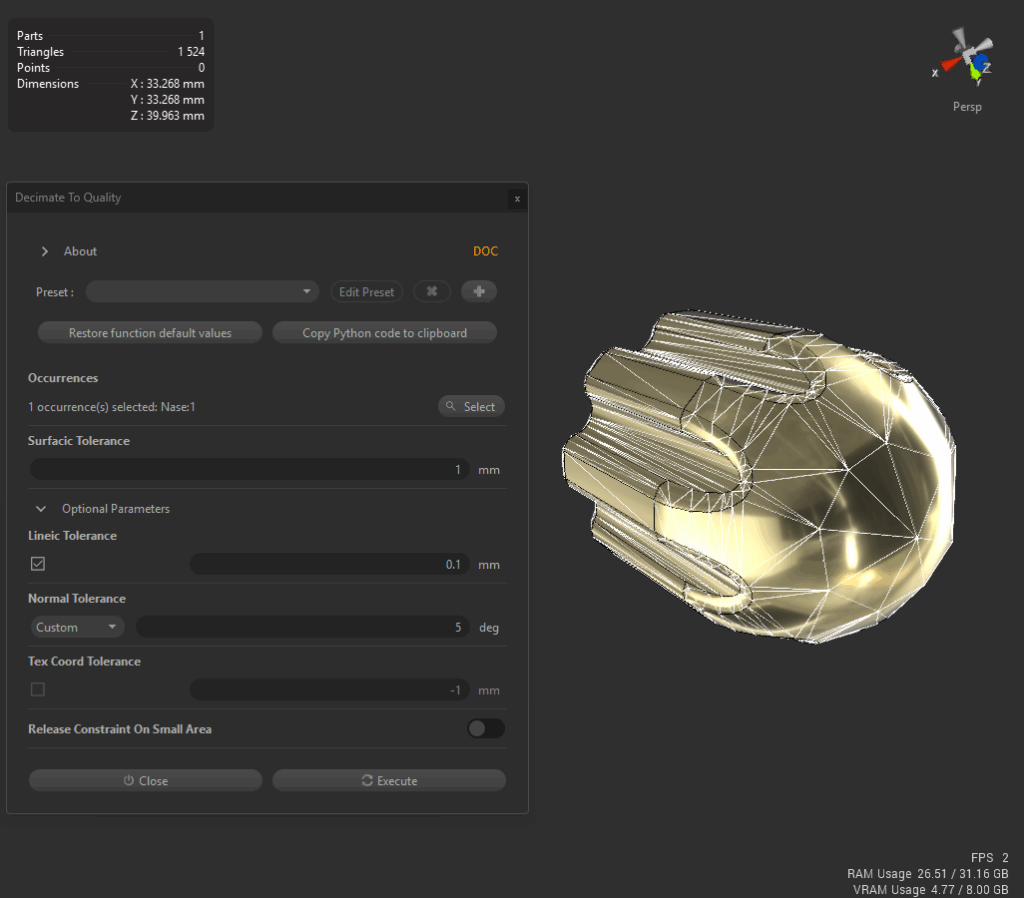Viewport: 1024px width, 898px height.
Task: Click the blue Z axis on the orientation gizmo
Action: [x=980, y=62]
